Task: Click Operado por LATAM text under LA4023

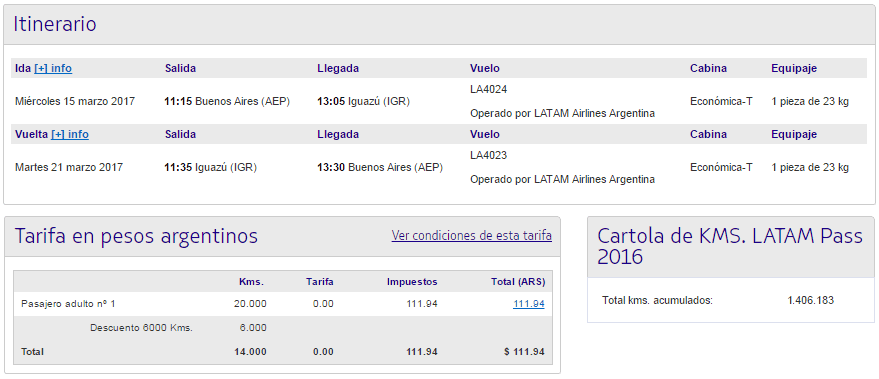Action: 562,180
